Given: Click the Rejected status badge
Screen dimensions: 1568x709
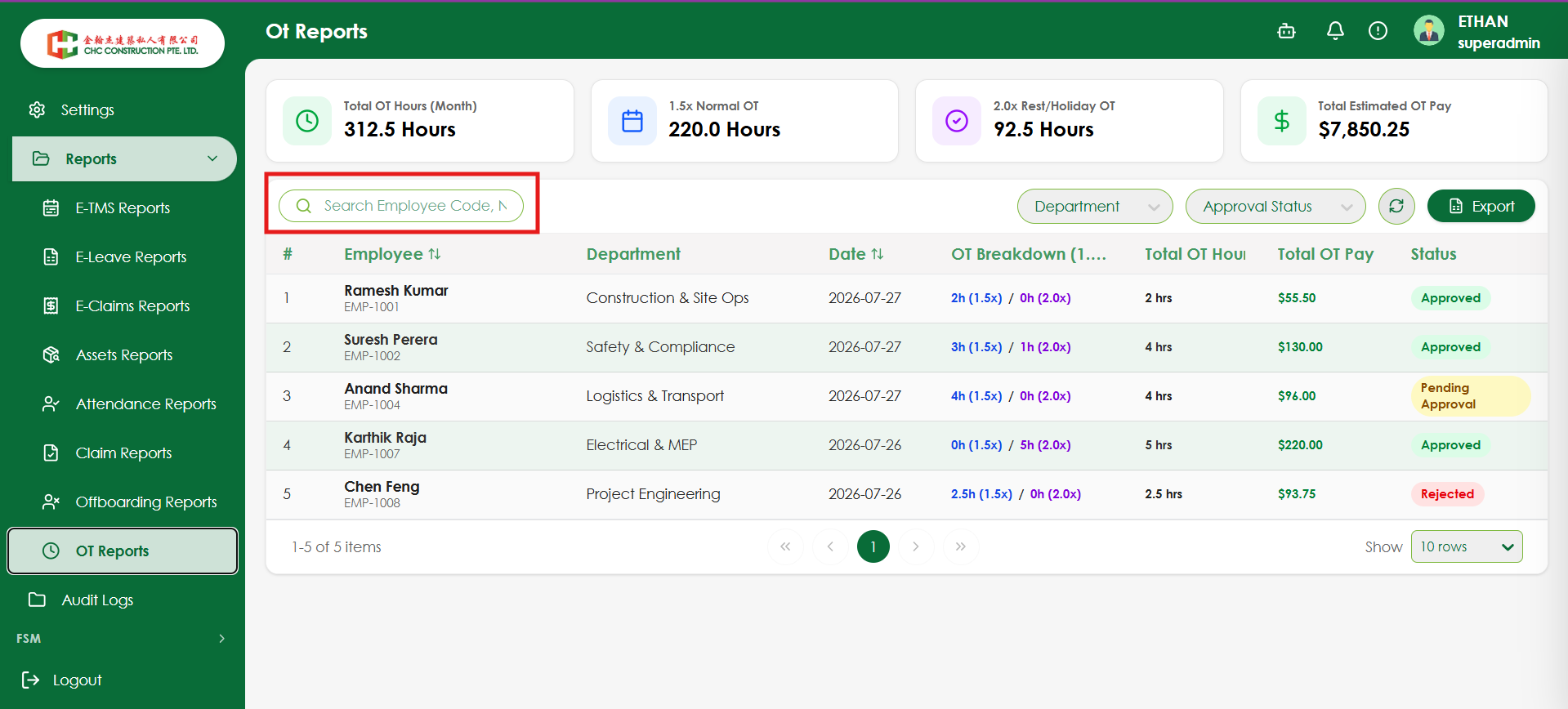Looking at the screenshot, I should click(x=1447, y=494).
